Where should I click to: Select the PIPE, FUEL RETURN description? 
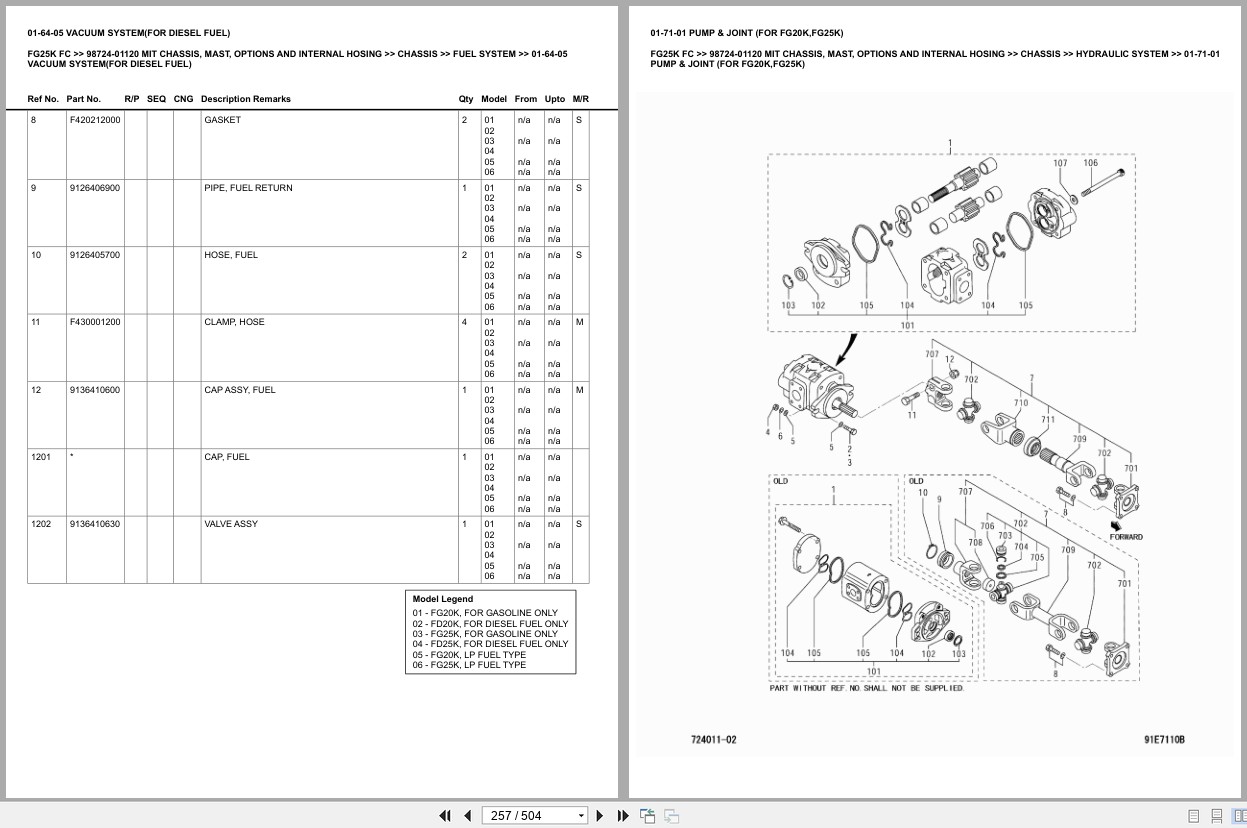tap(248, 188)
